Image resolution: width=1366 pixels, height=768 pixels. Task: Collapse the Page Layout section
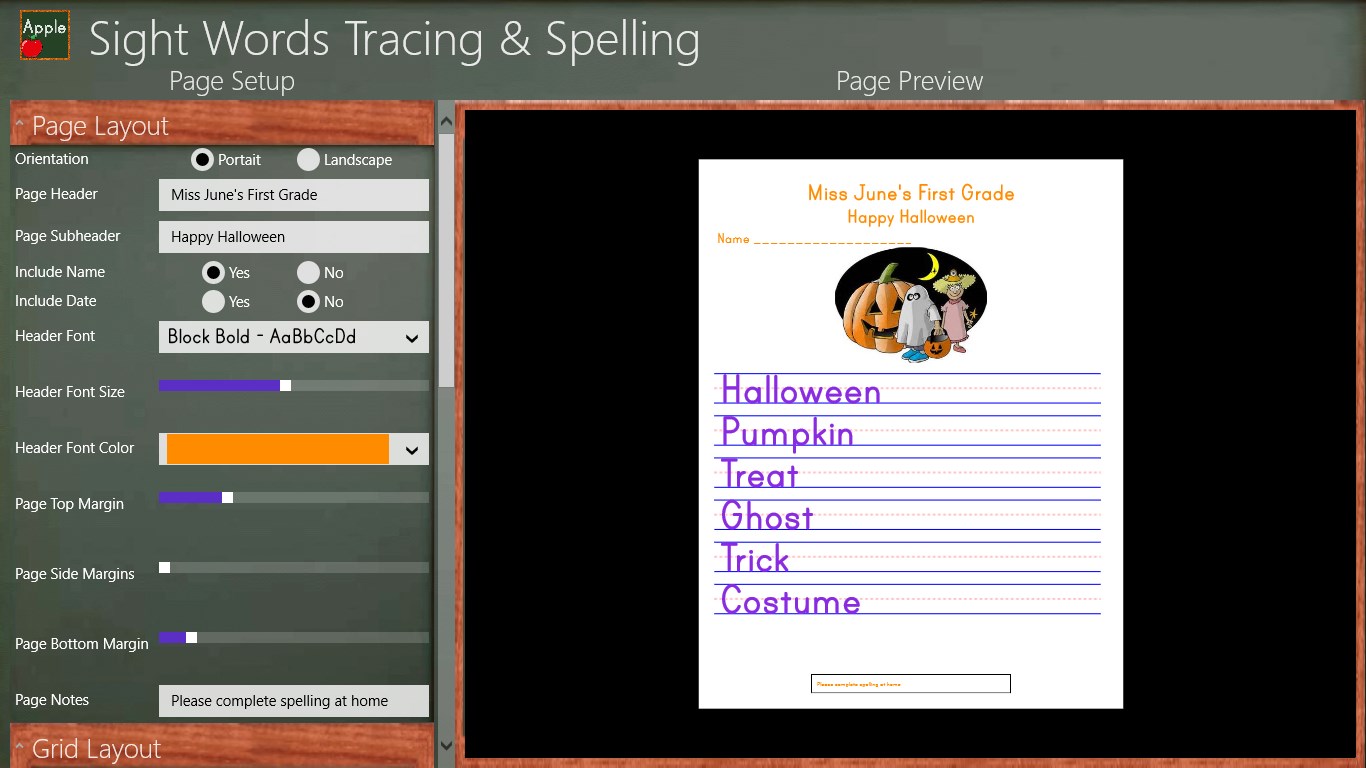pyautogui.click(x=21, y=125)
